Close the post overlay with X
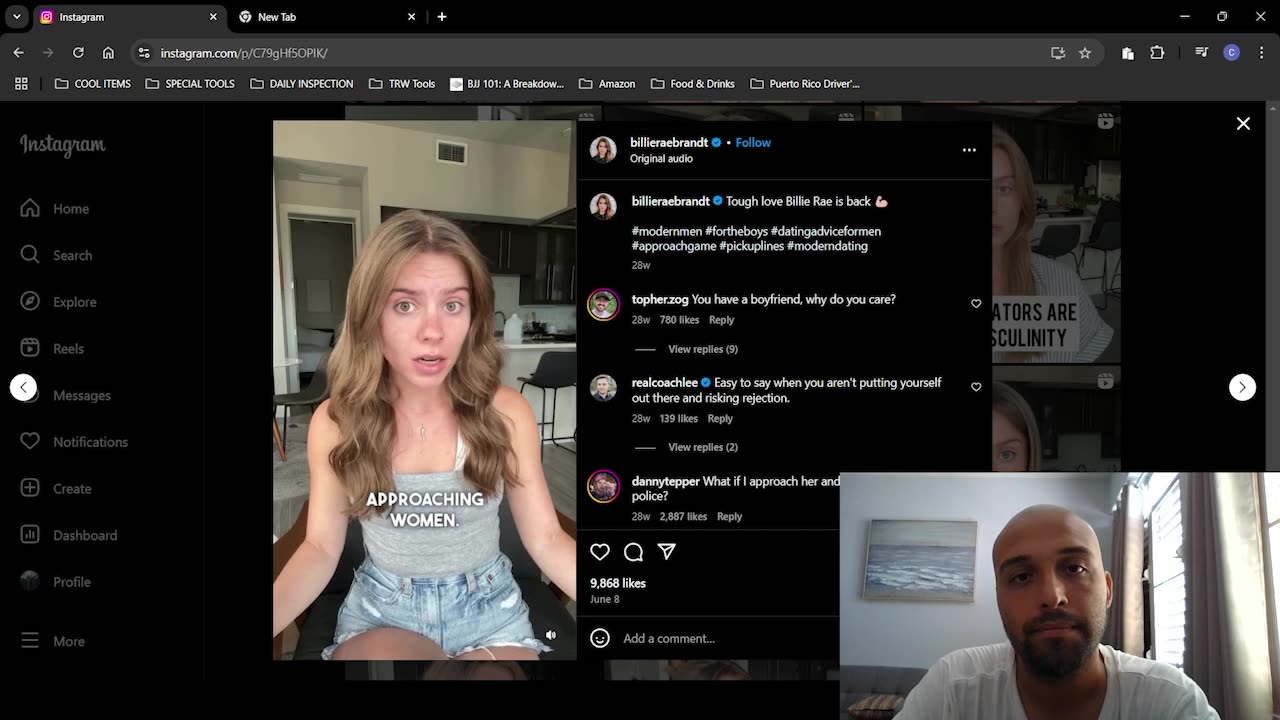1280x720 pixels. pos(1243,124)
